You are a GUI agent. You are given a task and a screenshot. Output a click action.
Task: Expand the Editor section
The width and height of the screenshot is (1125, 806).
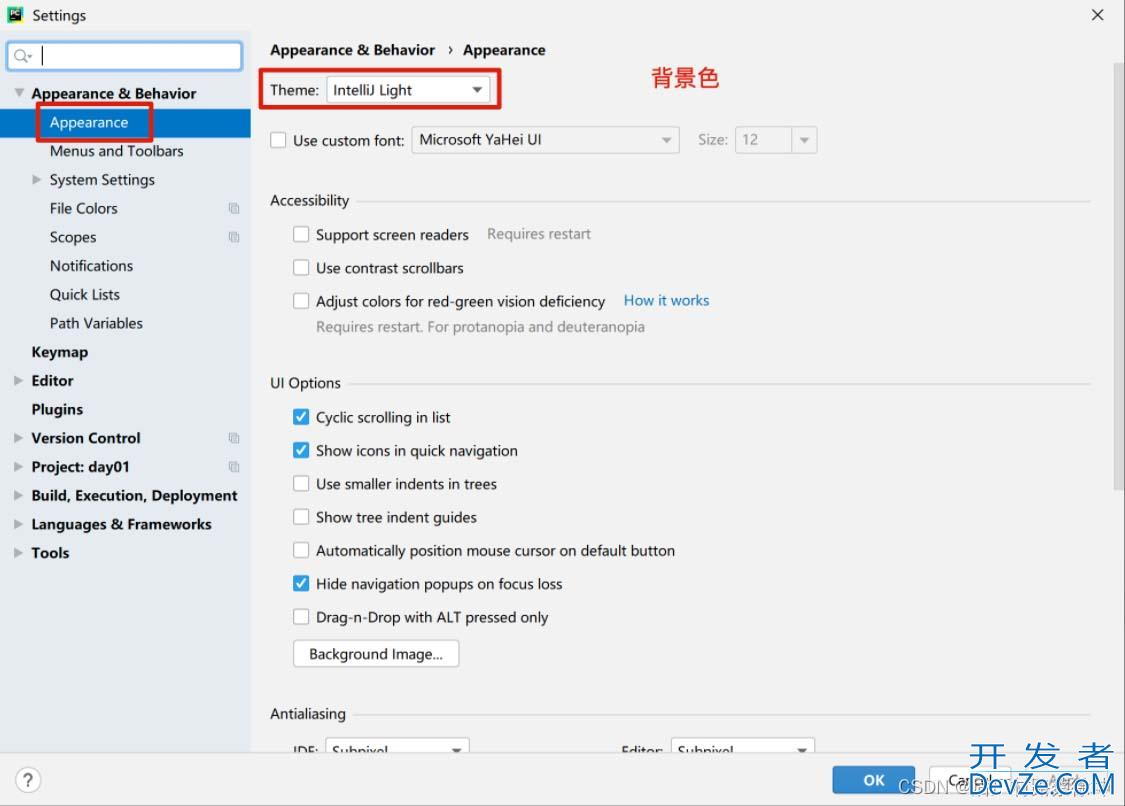[x=18, y=380]
